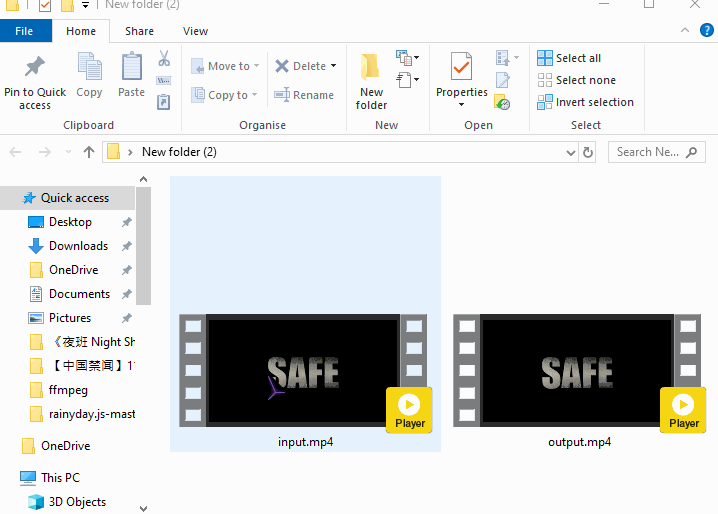Viewport: 718px width, 514px height.
Task: Switch to the Share ribbon tab
Action: [139, 31]
